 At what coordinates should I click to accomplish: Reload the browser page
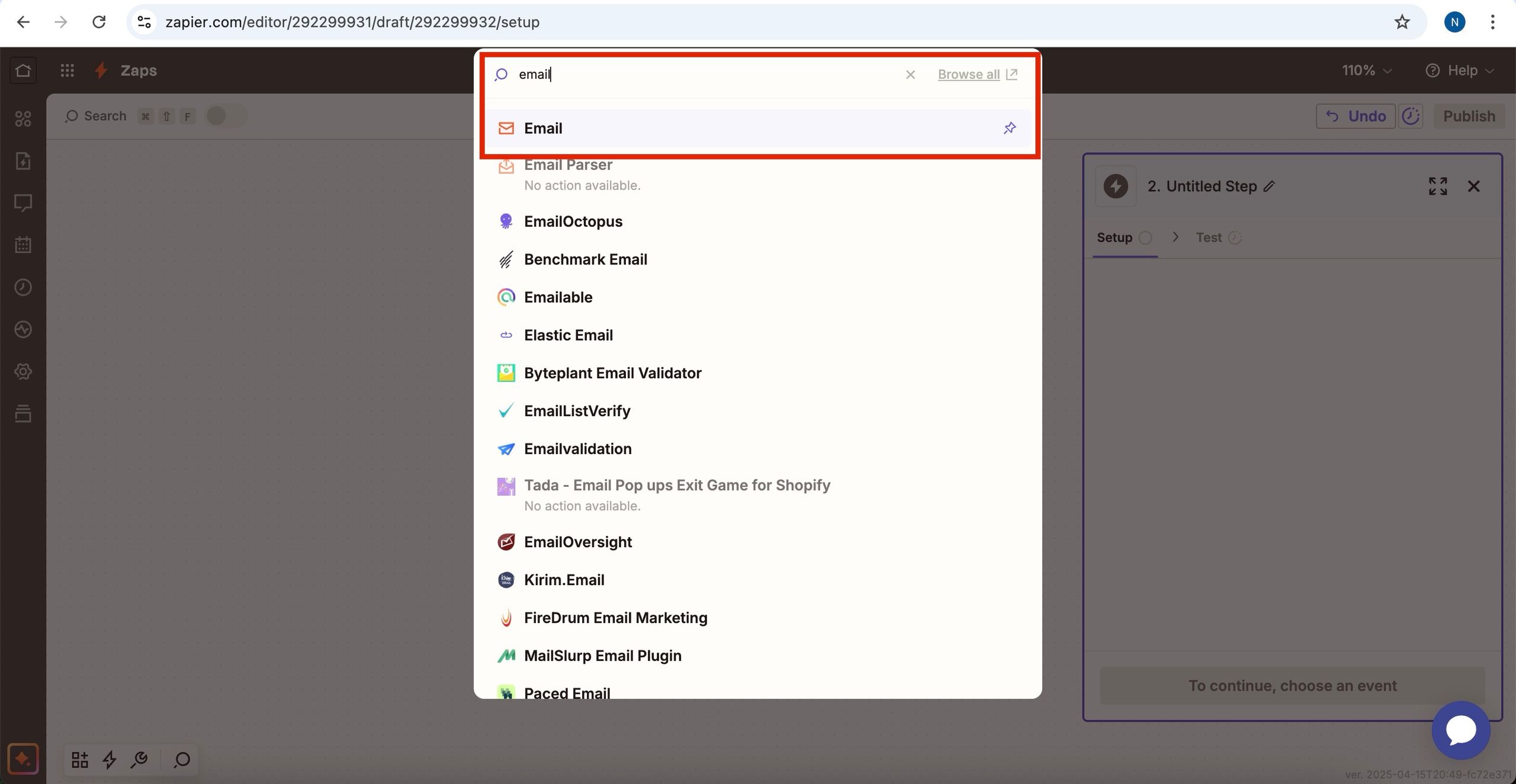click(x=99, y=22)
